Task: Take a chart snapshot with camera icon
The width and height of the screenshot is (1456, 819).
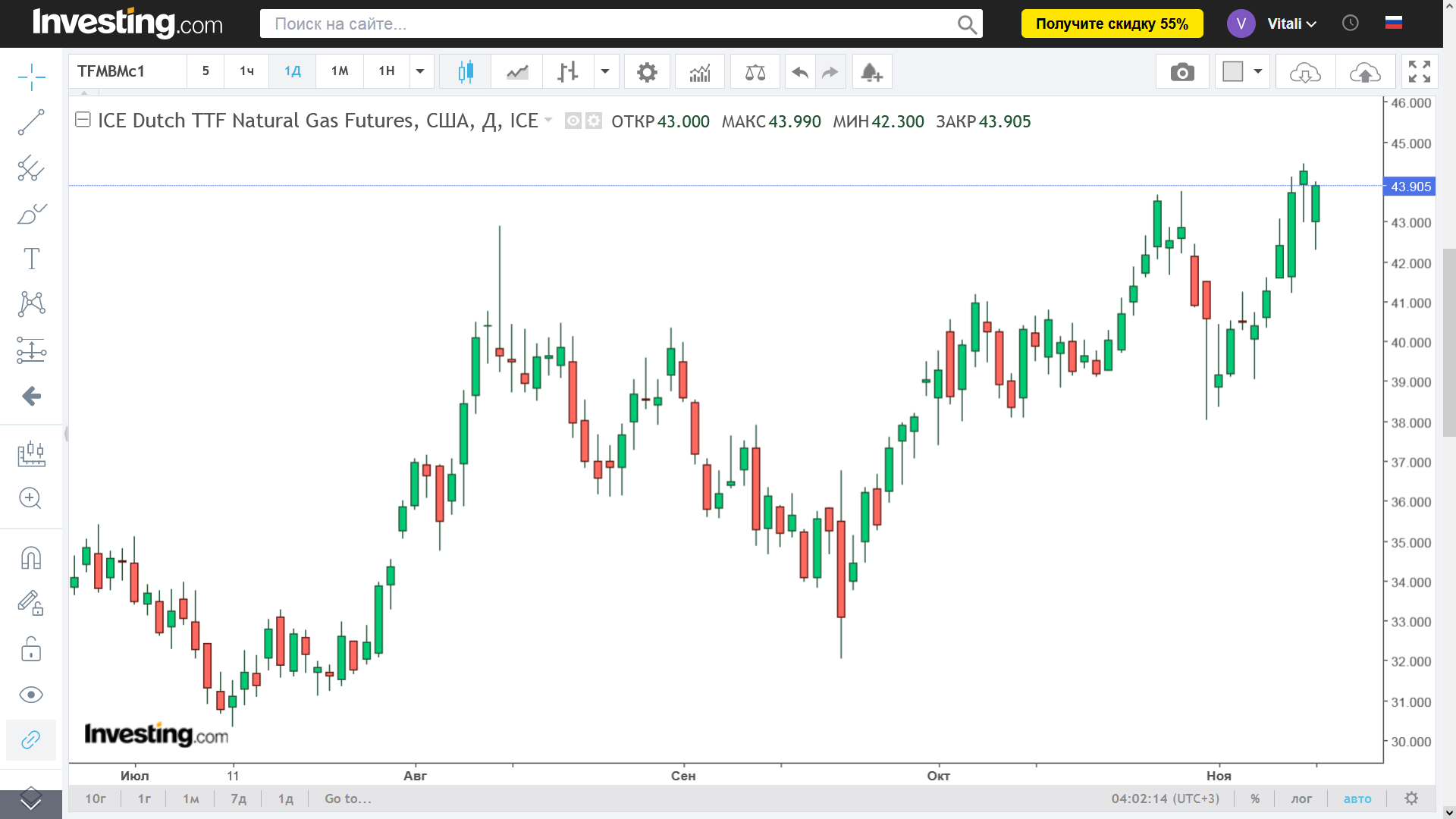Action: pos(1181,72)
